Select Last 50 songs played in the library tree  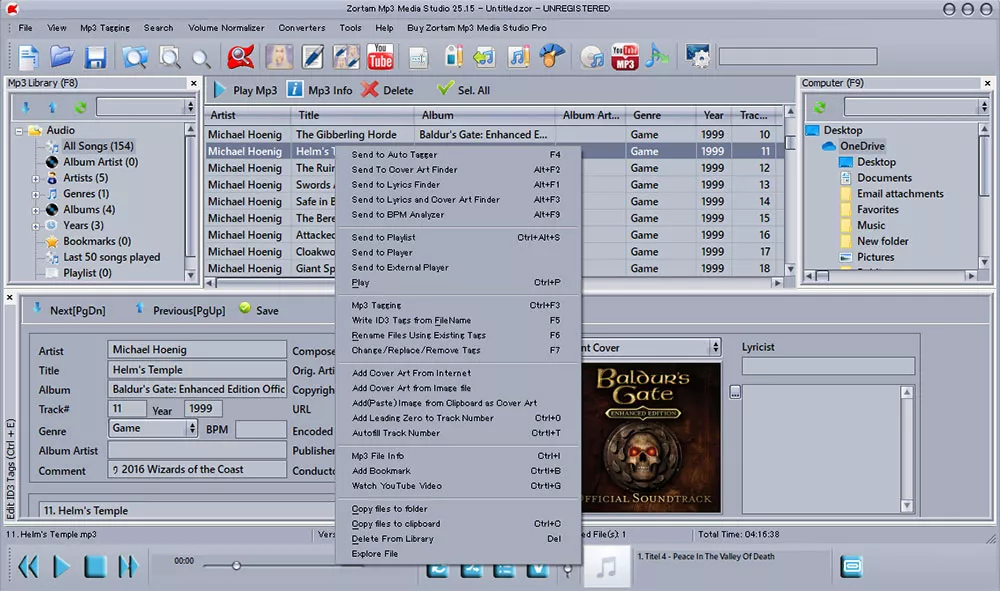click(112, 258)
